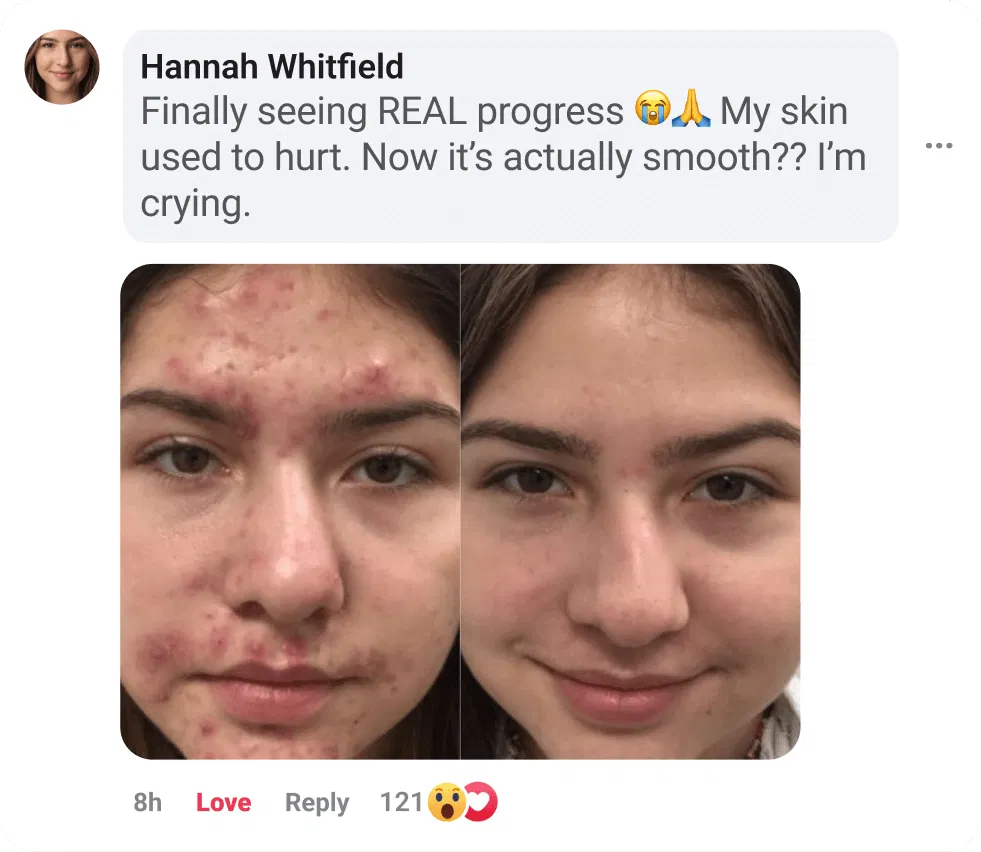Image resolution: width=981 pixels, height=852 pixels.
Task: Click the smile in the after photo
Action: tap(623, 682)
